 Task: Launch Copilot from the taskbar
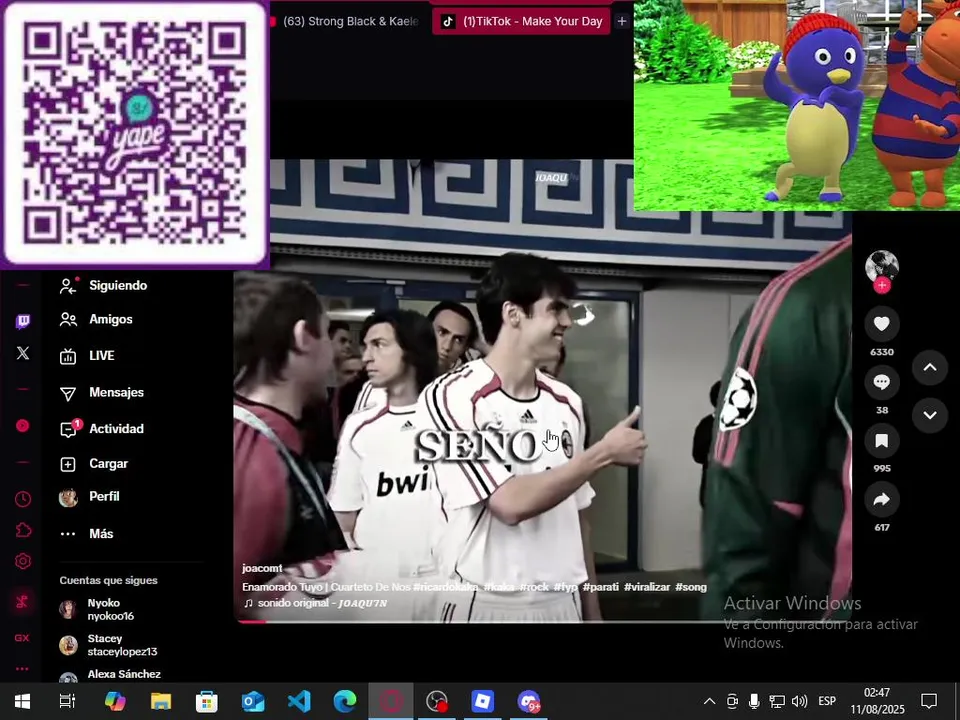point(114,701)
